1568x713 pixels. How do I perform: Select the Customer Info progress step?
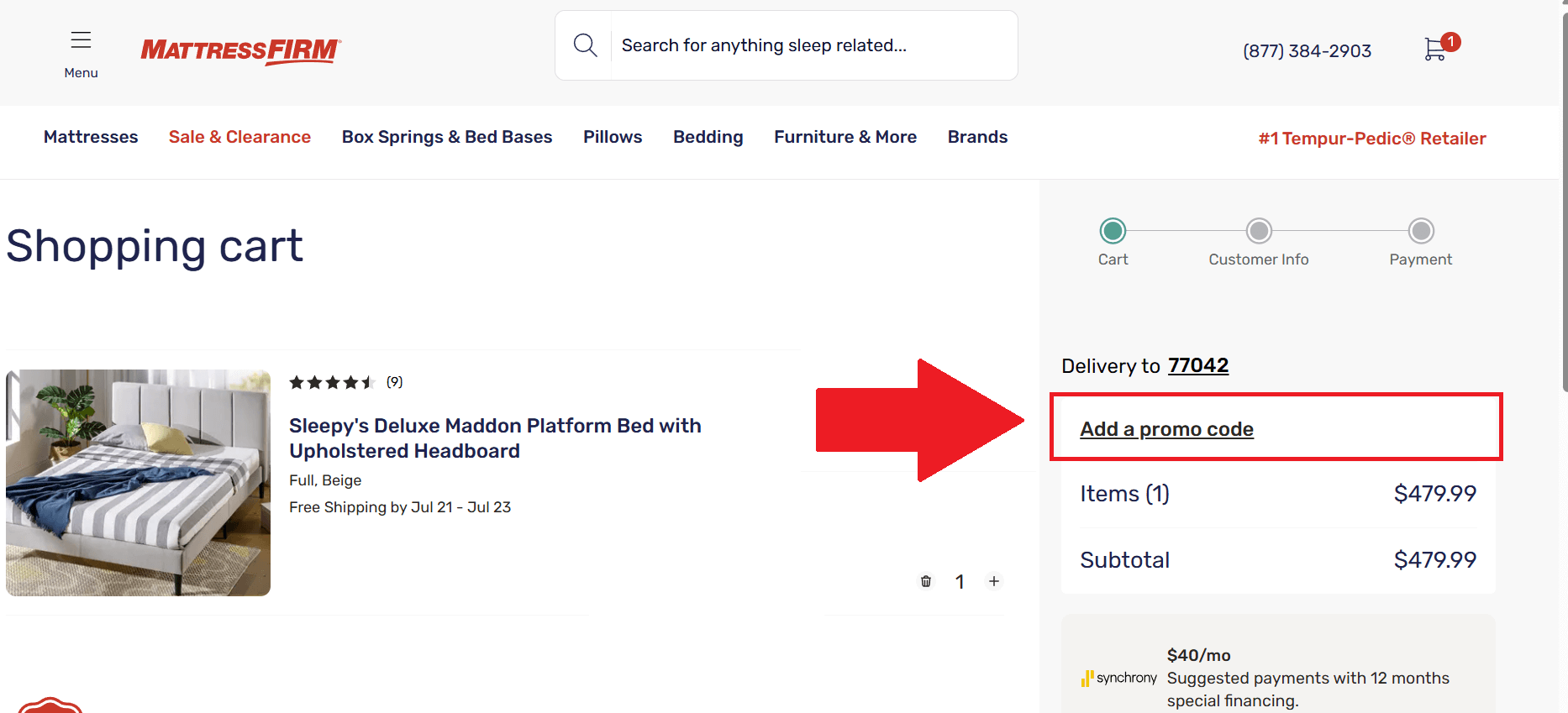coord(1259,231)
